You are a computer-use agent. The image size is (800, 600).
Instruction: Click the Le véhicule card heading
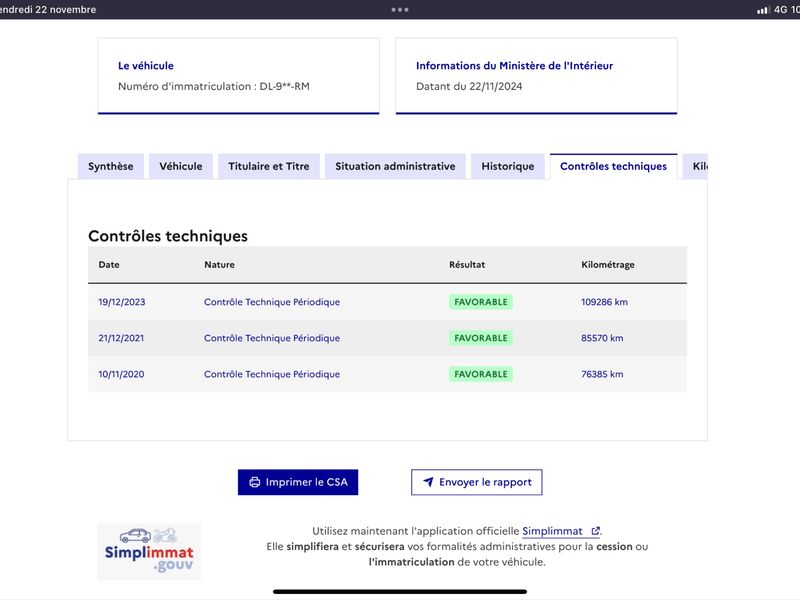[146, 66]
